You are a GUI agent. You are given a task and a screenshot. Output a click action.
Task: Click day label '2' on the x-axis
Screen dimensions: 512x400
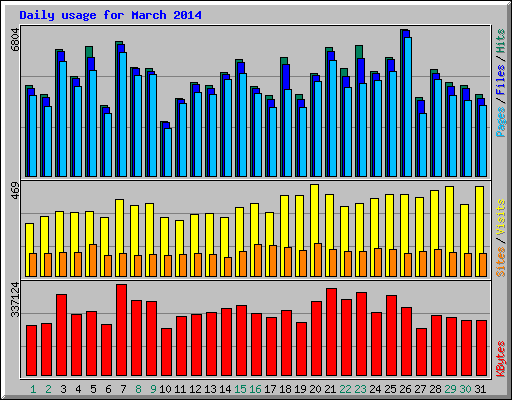(48, 389)
